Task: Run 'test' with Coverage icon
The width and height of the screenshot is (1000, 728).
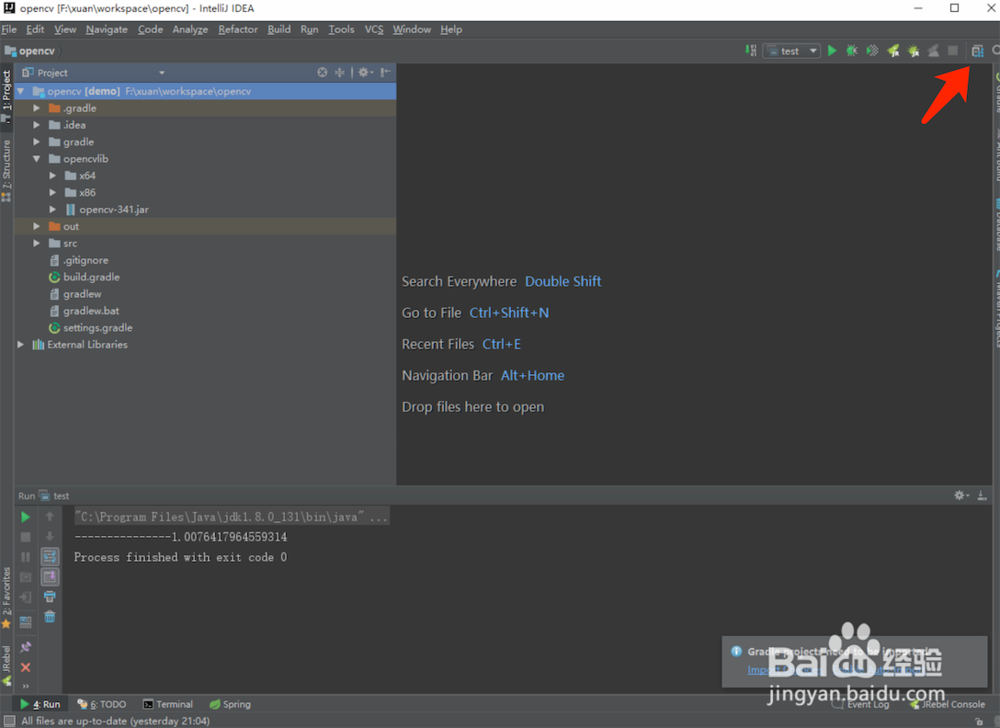Action: [872, 50]
